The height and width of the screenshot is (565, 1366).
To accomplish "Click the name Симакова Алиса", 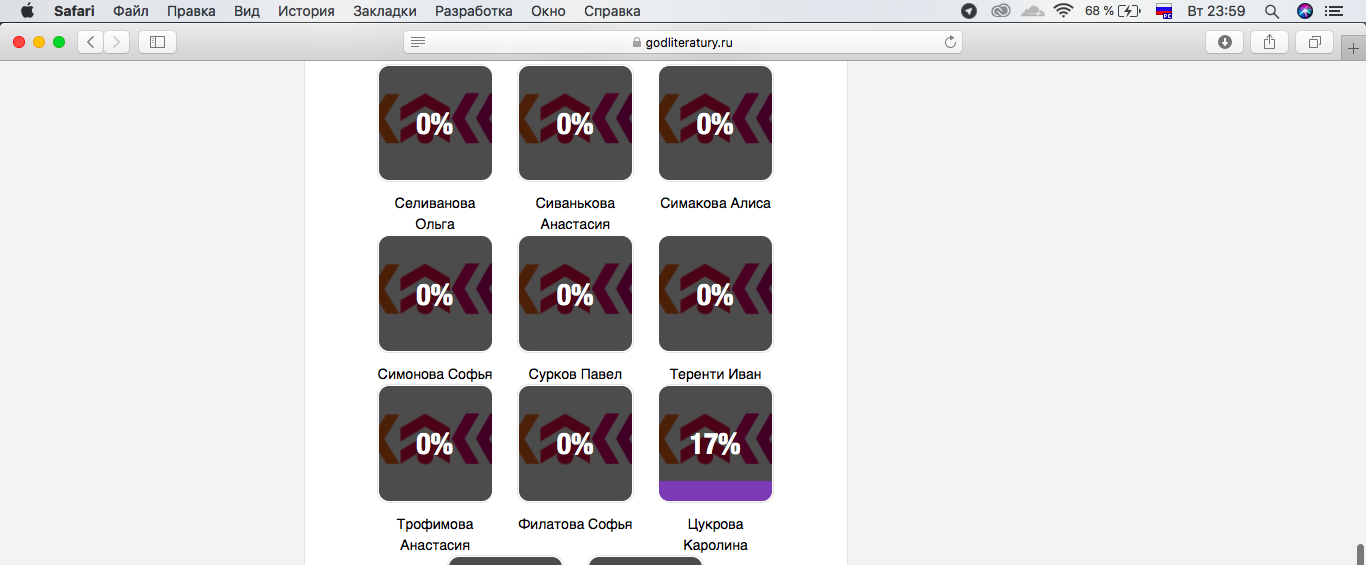I will [715, 203].
